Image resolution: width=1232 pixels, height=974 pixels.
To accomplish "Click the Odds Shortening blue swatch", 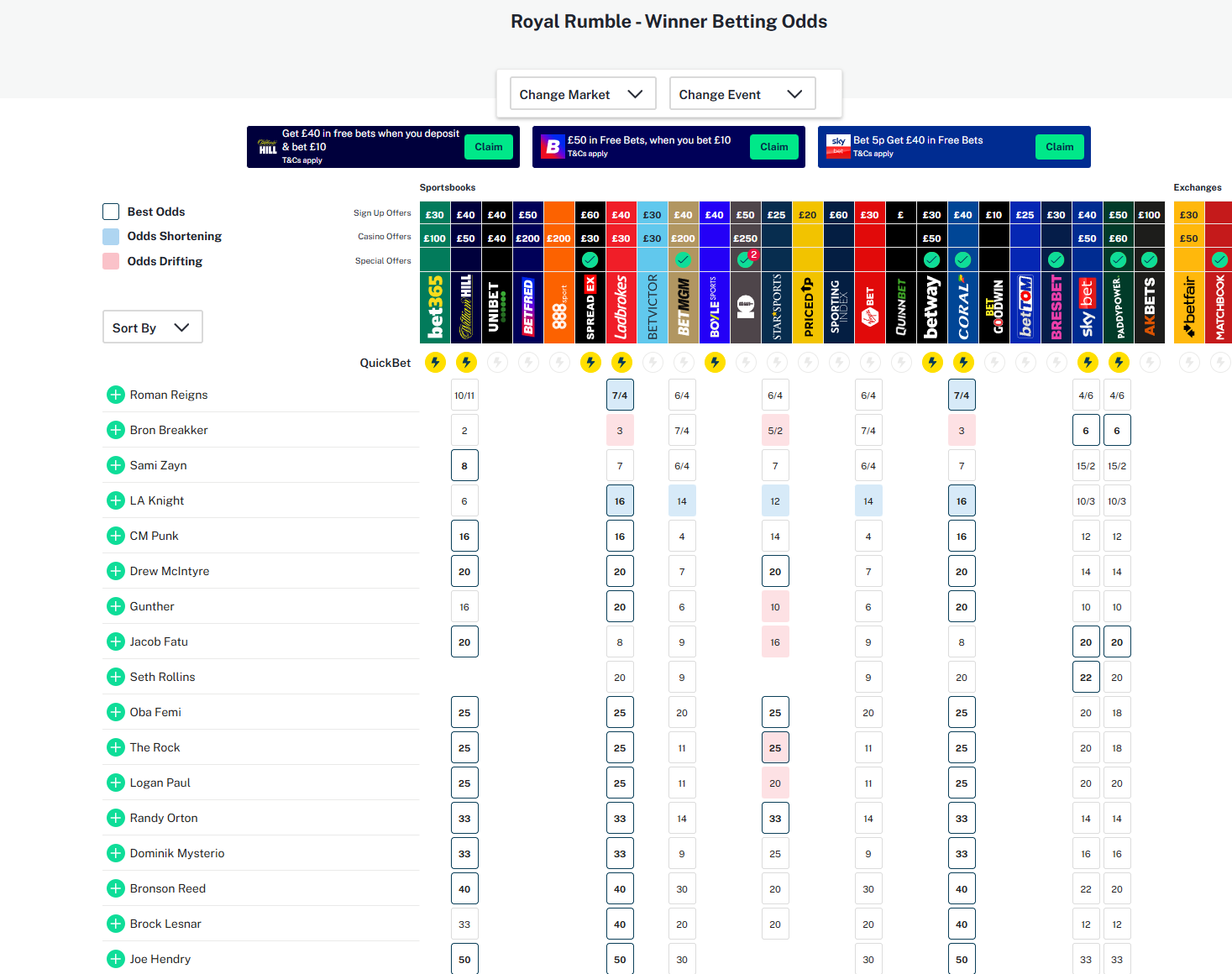I will (111, 237).
